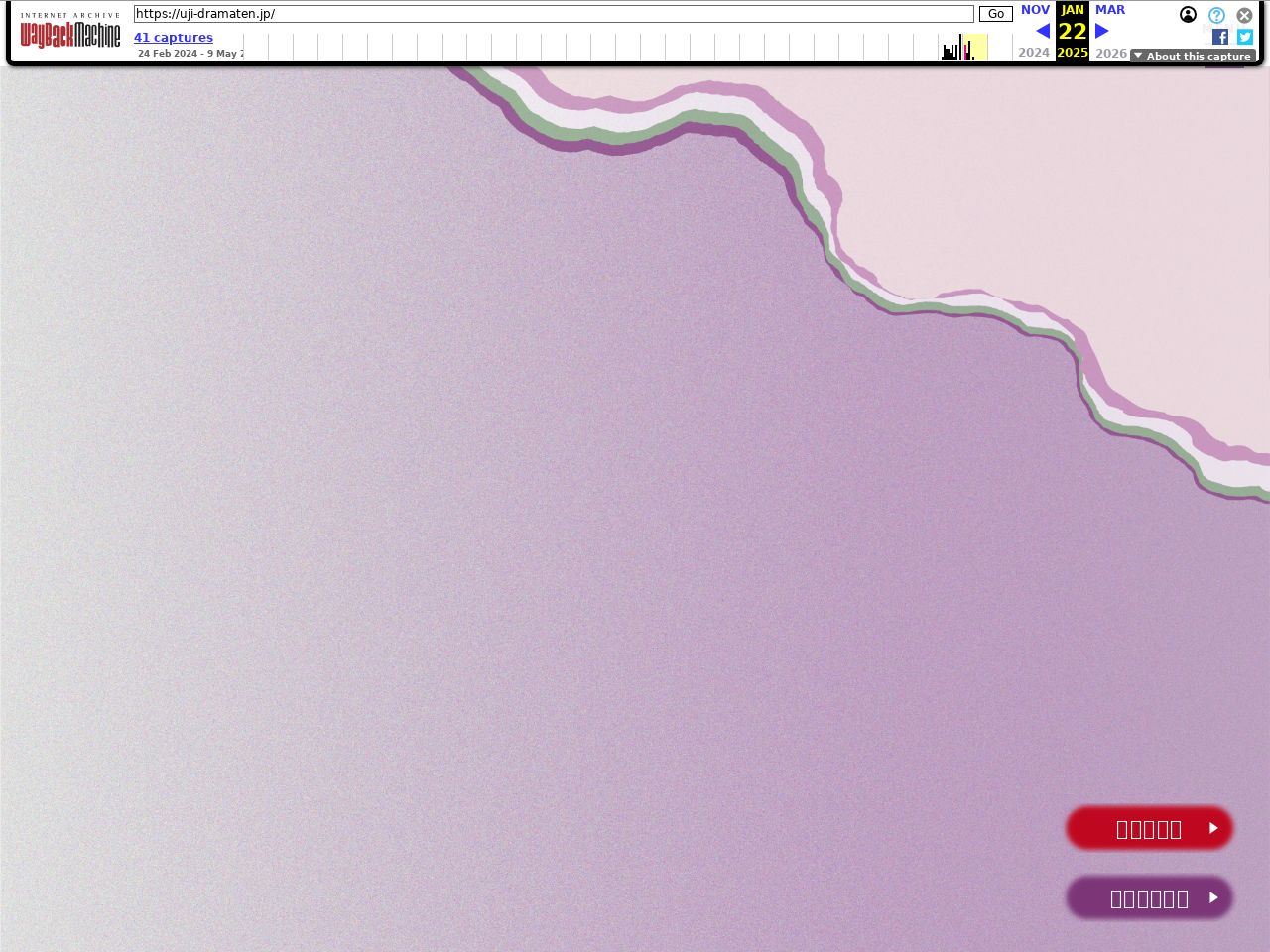Open the Wayback help question-mark icon
The width and height of the screenshot is (1270, 952).
pos(1216,16)
